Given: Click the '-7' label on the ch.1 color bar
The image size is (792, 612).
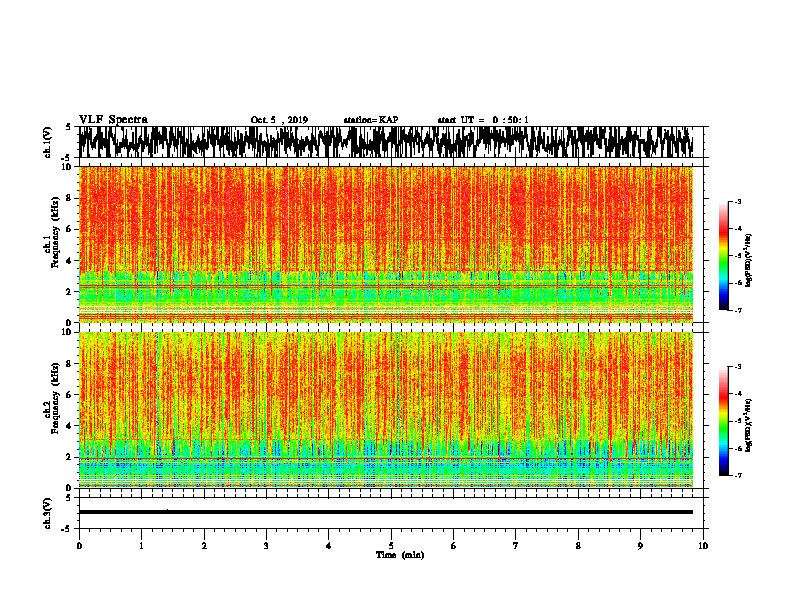Looking at the screenshot, I should tap(737, 310).
